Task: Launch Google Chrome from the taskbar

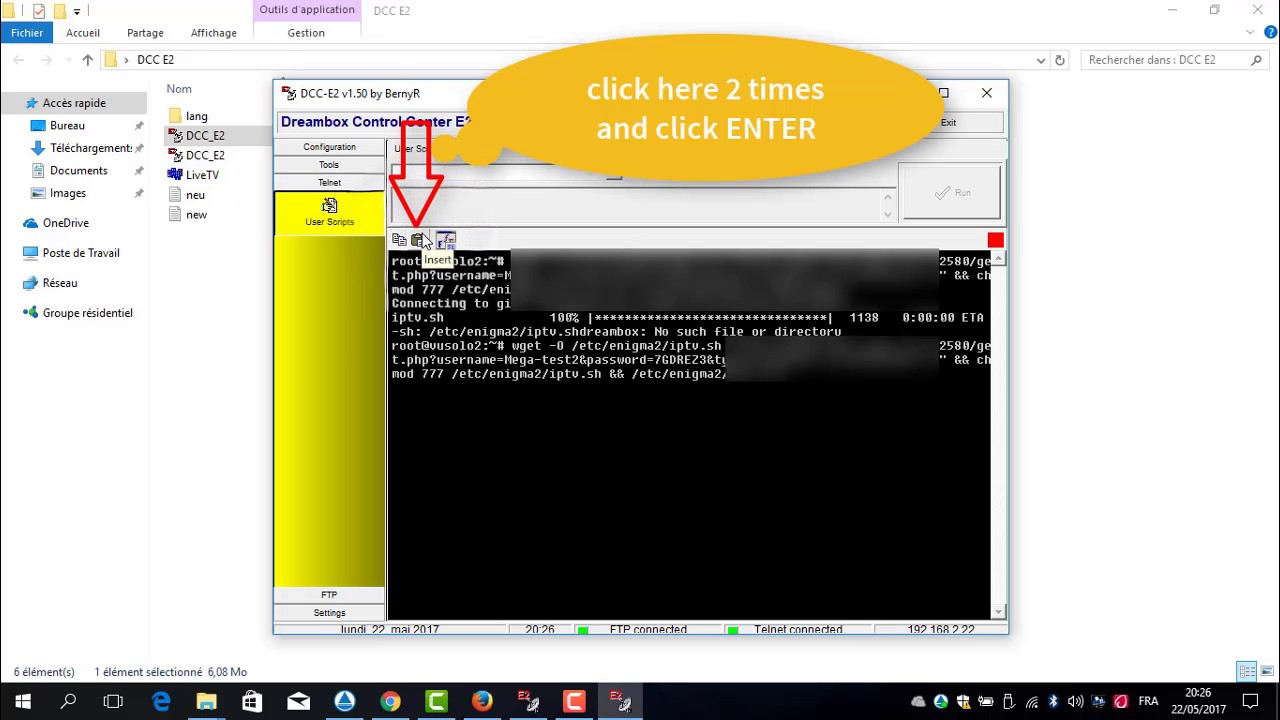Action: pyautogui.click(x=390, y=701)
